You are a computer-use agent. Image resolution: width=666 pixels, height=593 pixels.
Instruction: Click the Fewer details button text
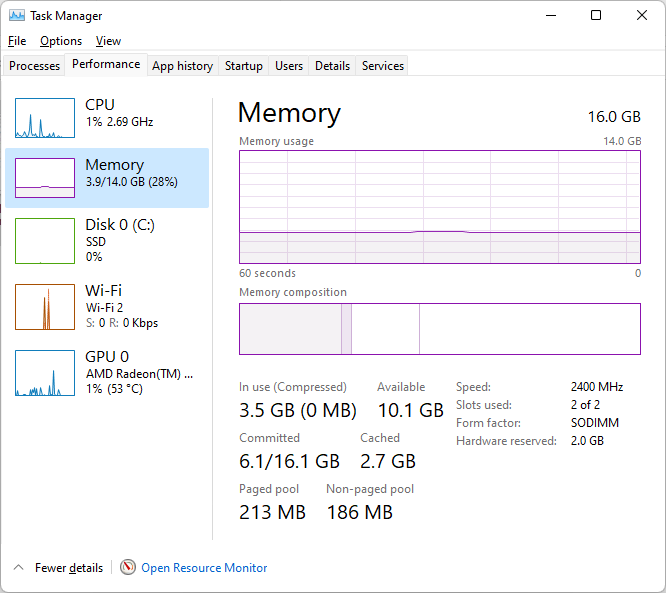coord(69,568)
